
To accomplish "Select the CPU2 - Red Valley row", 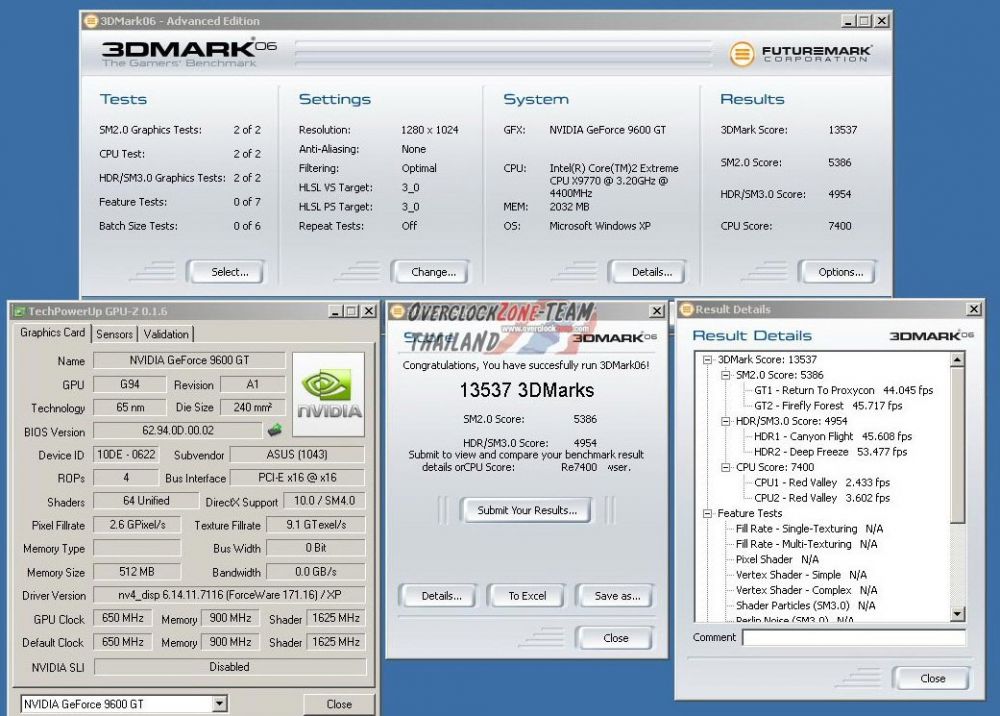I will [821, 498].
